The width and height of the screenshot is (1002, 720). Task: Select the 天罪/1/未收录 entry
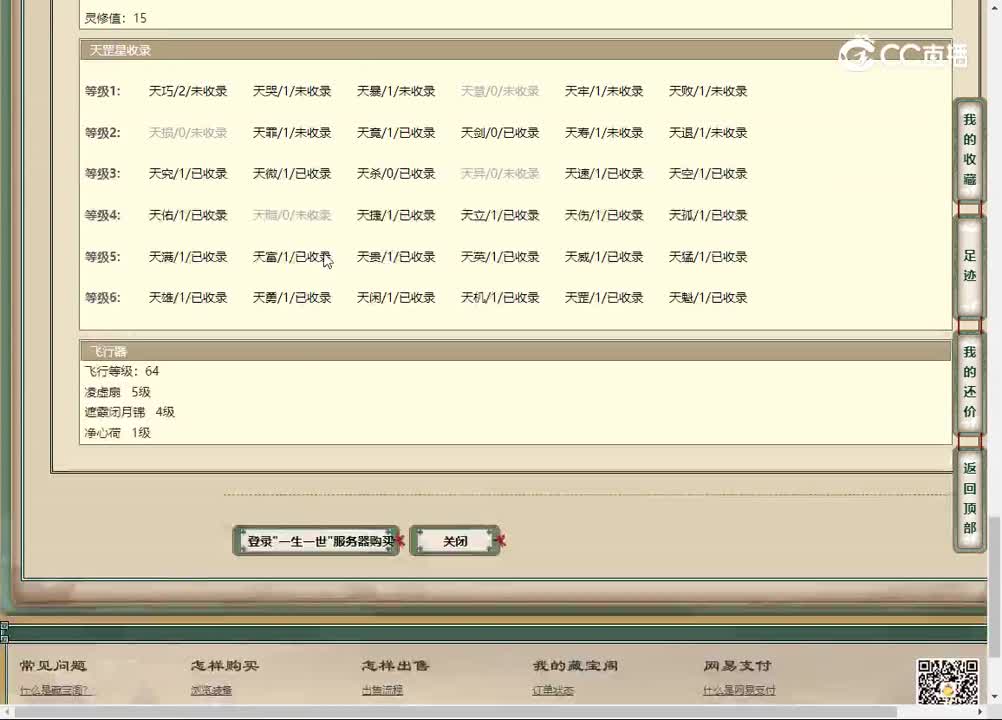click(x=292, y=133)
